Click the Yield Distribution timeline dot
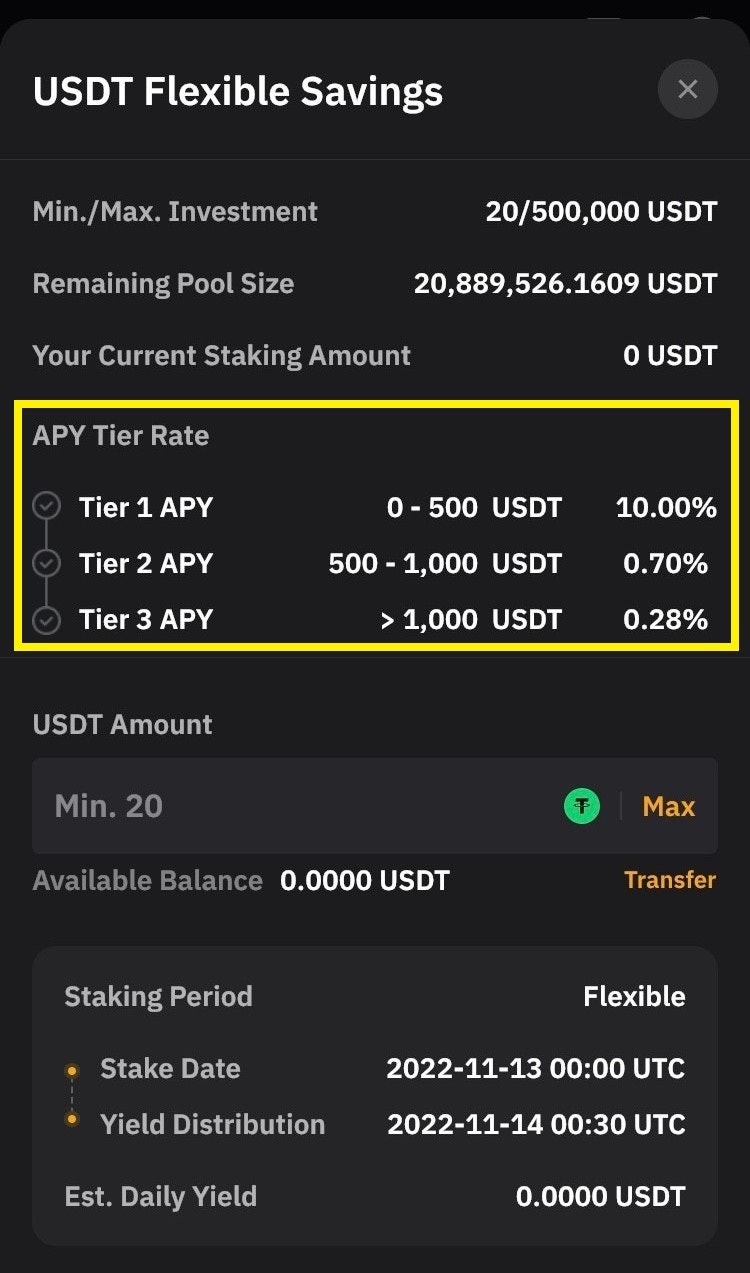750x1273 pixels. tap(72, 1119)
